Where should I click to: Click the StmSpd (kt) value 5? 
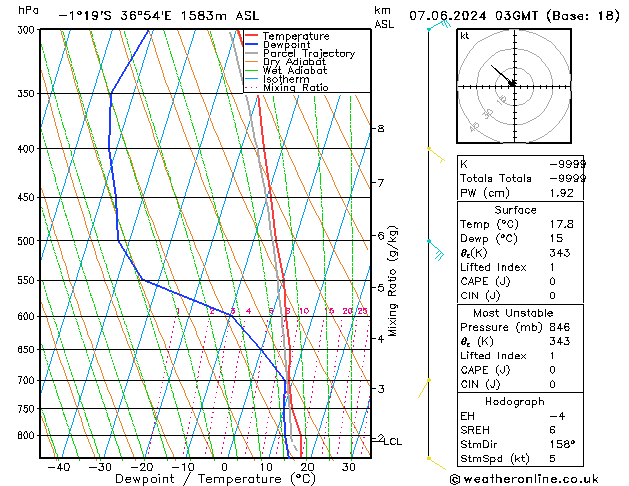point(552,459)
